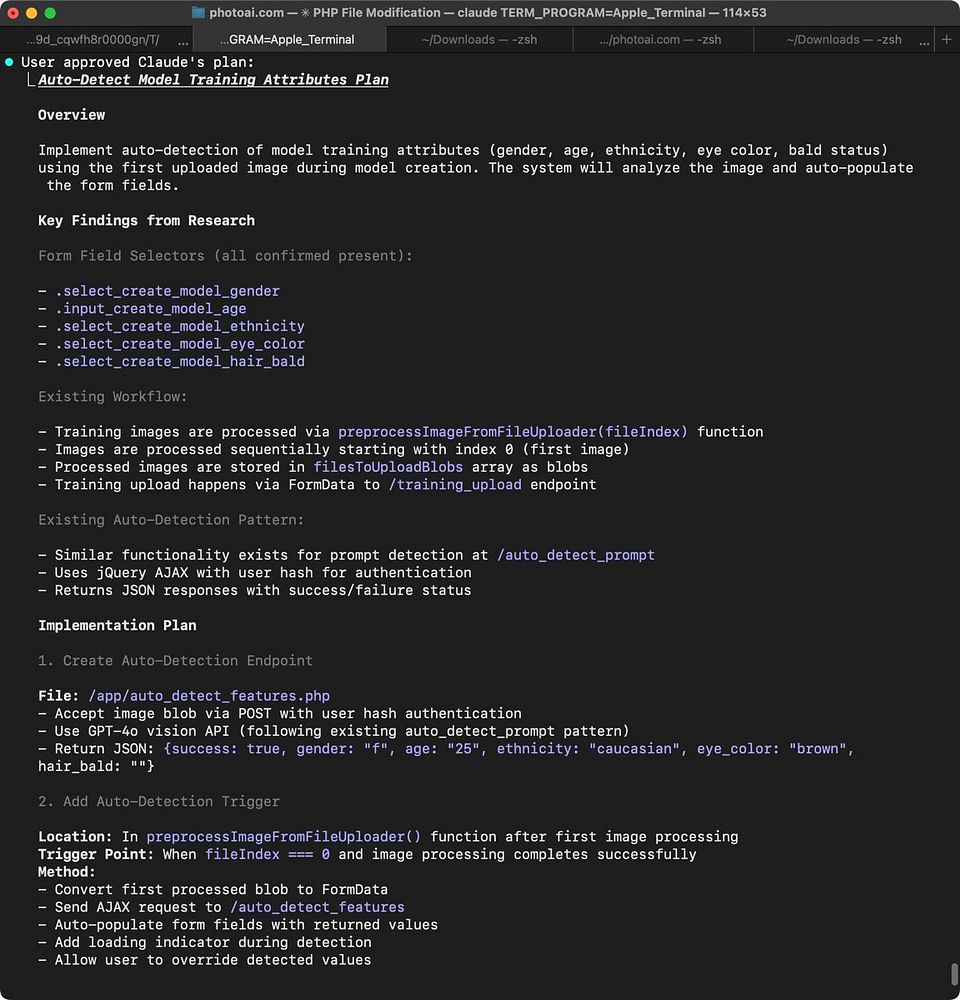Click the yellow minimize window button
The height and width of the screenshot is (1000, 960).
(x=31, y=13)
